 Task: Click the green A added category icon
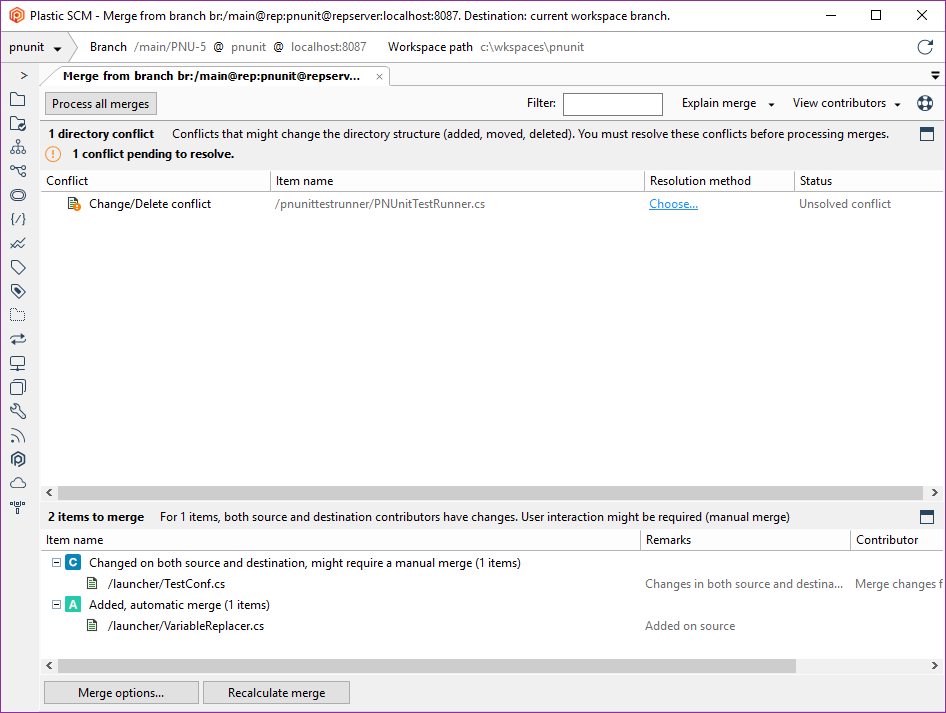pos(73,604)
